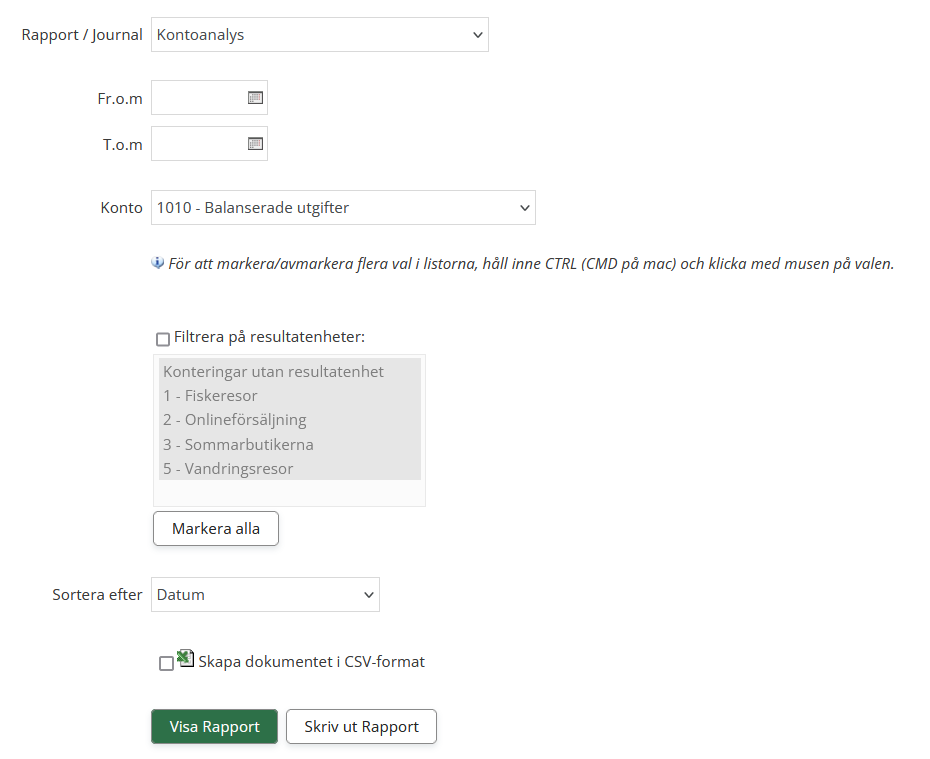Tick the Skapa dokumentet i CSV-format checkbox
Viewport: 930px width, 759px height.
point(166,663)
